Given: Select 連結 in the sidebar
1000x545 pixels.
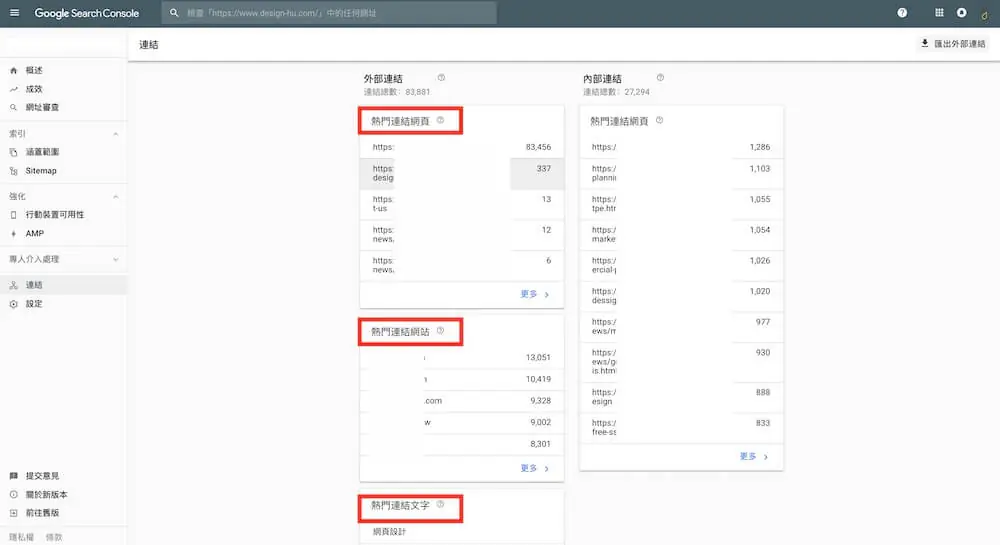Looking at the screenshot, I should coord(64,285).
